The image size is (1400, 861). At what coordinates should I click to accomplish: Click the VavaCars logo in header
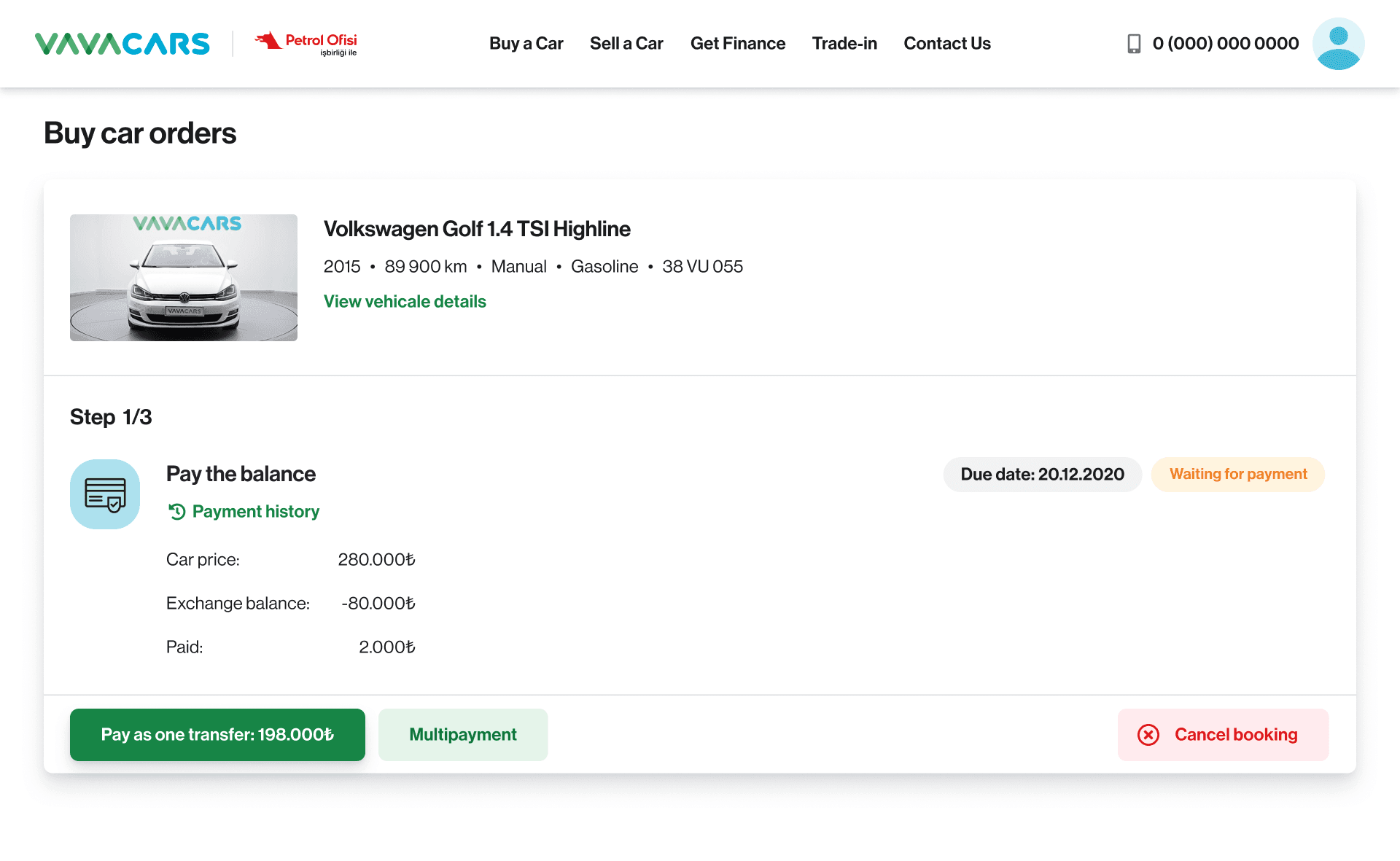(x=122, y=44)
